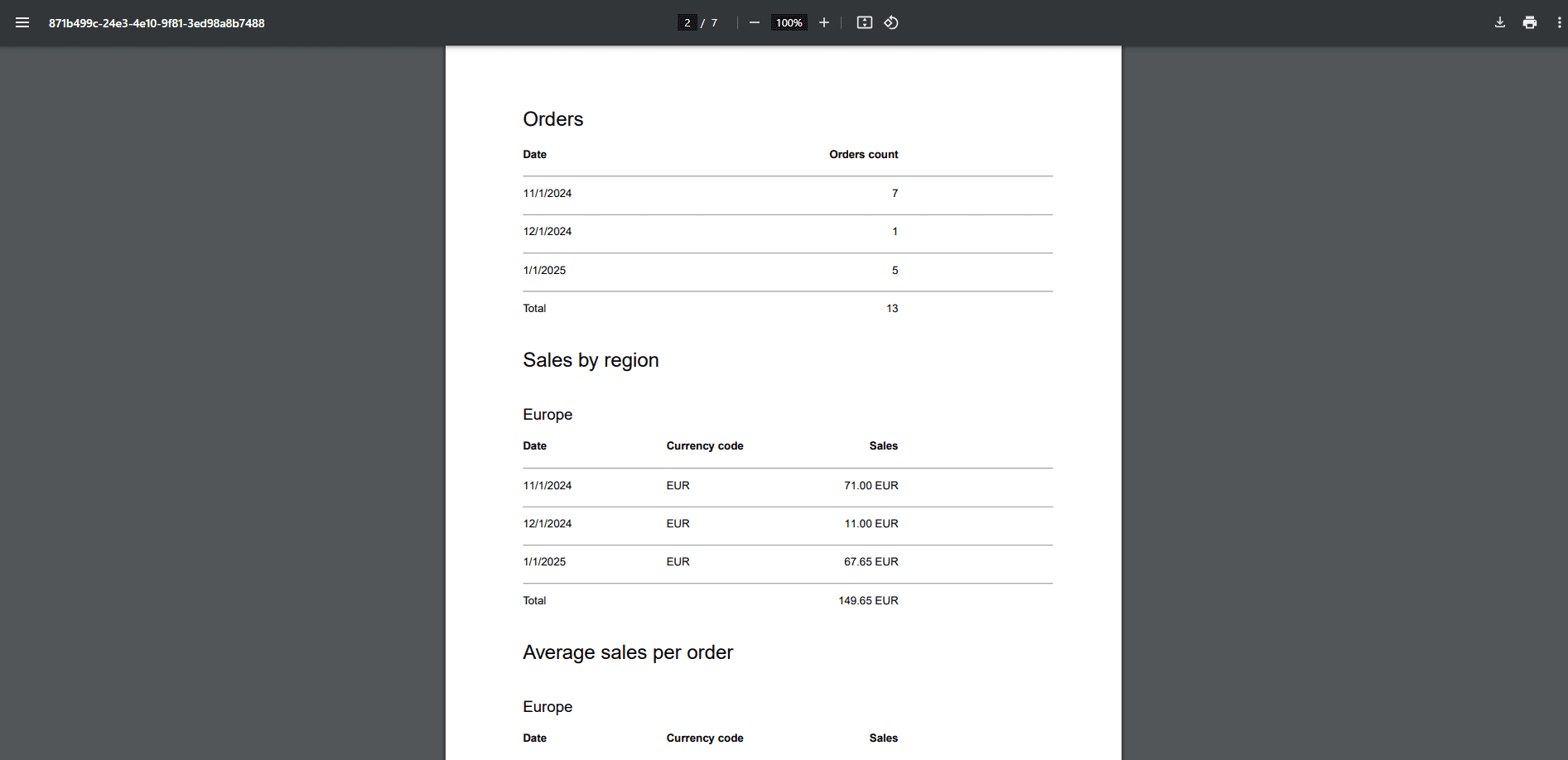Viewport: 1568px width, 760px height.
Task: Rotate the document counterclockwise
Action: coord(891,23)
